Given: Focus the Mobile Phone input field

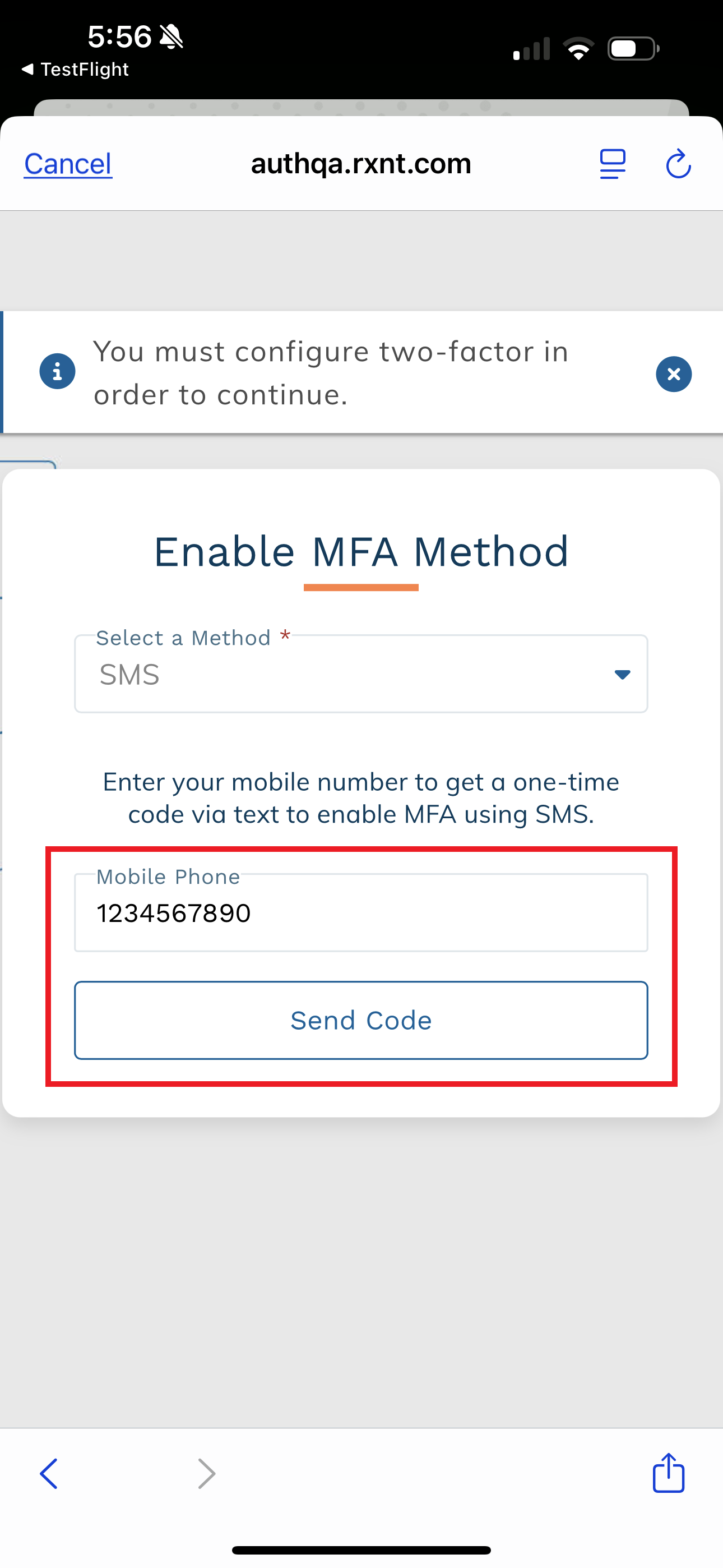Looking at the screenshot, I should pyautogui.click(x=360, y=913).
